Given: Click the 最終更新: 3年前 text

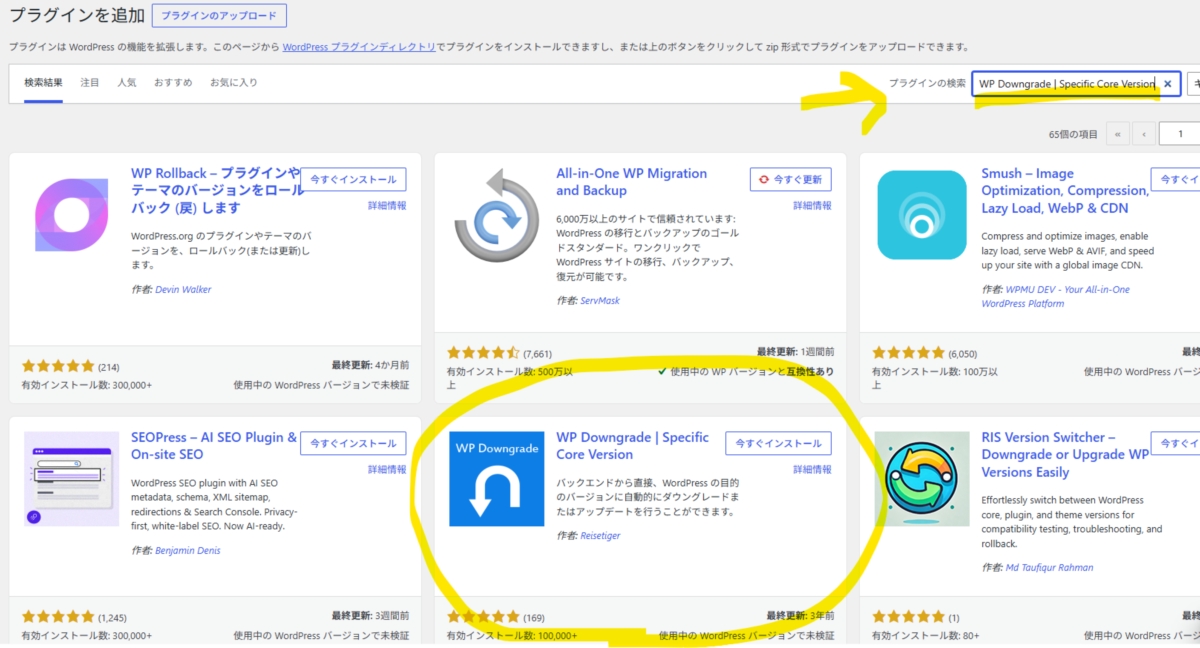Looking at the screenshot, I should (x=801, y=616).
